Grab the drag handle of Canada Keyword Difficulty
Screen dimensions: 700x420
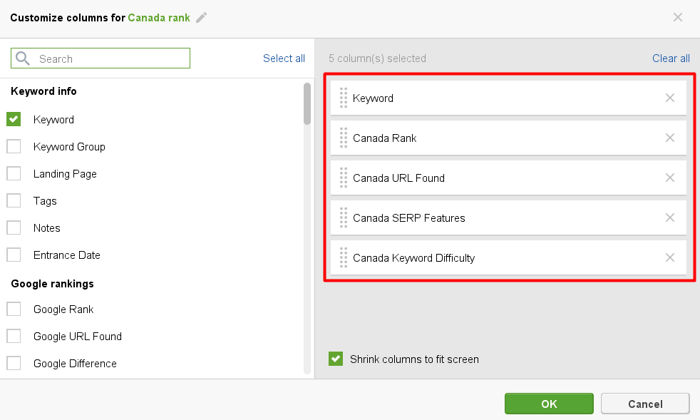[x=343, y=258]
